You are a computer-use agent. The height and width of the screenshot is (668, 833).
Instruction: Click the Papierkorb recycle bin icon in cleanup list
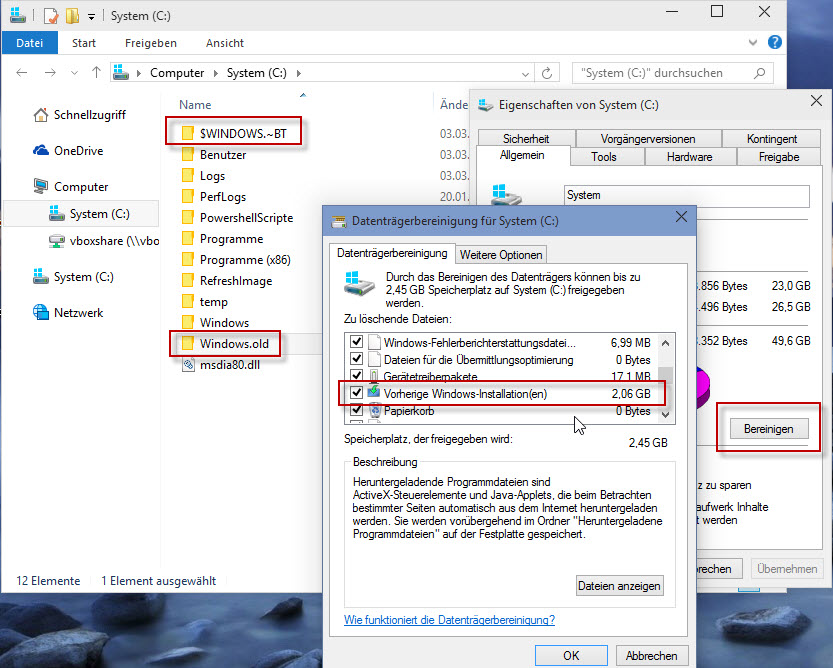point(375,410)
